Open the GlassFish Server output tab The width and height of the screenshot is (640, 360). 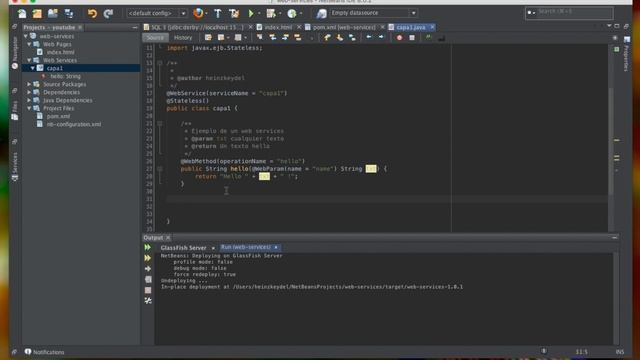(x=183, y=248)
